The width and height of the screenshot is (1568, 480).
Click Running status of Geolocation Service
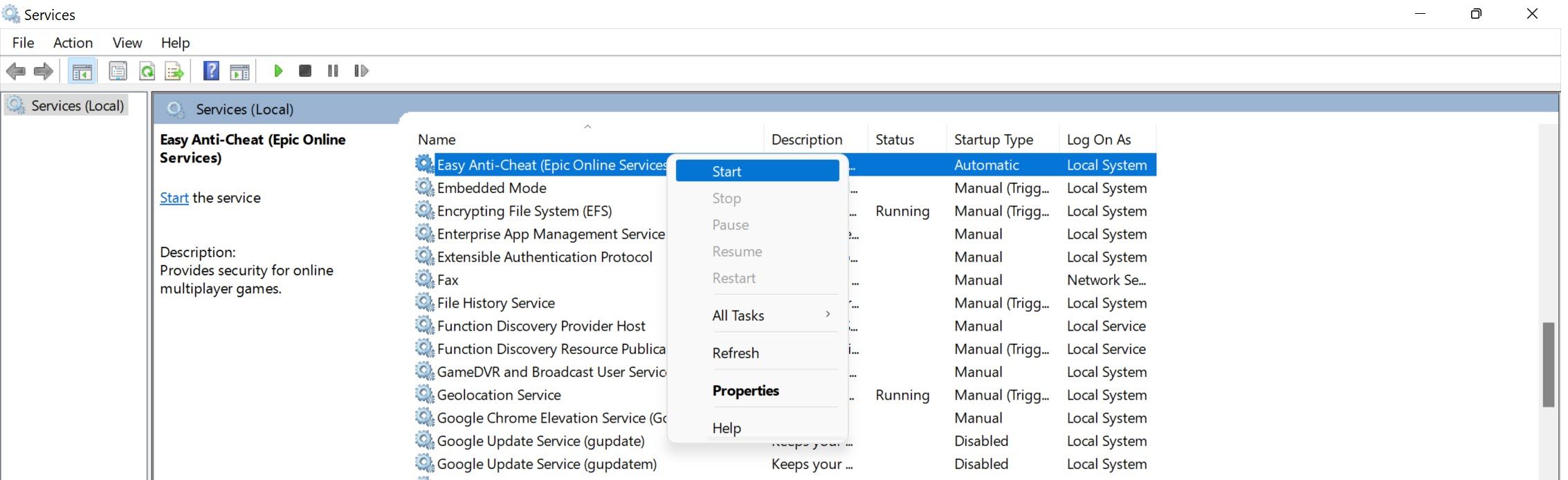click(x=902, y=394)
